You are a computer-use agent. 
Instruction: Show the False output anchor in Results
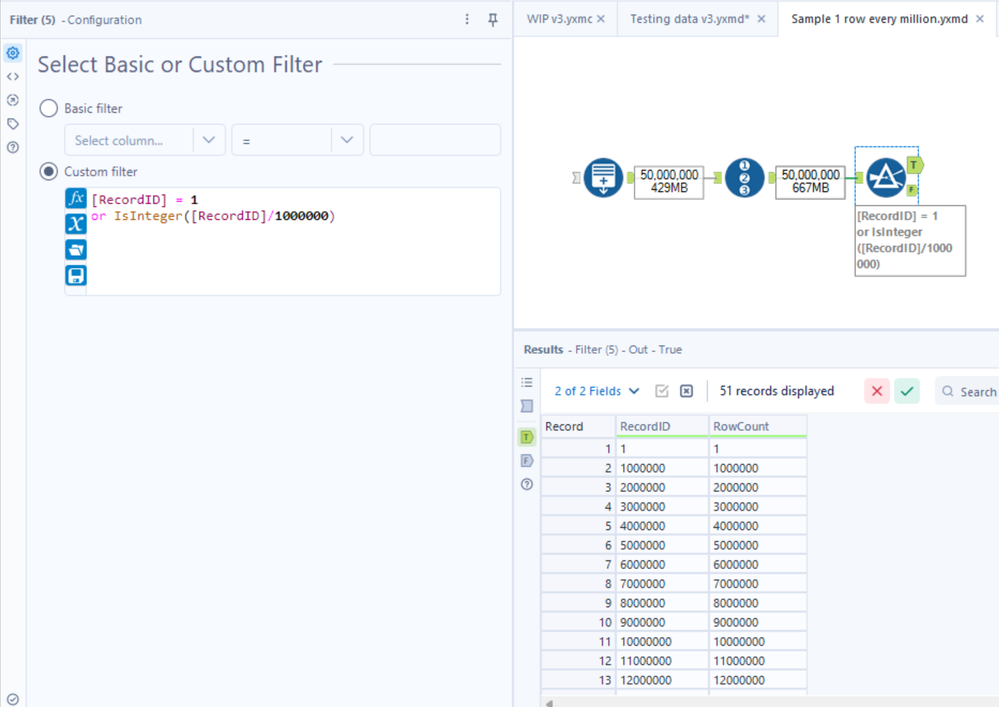(x=527, y=461)
